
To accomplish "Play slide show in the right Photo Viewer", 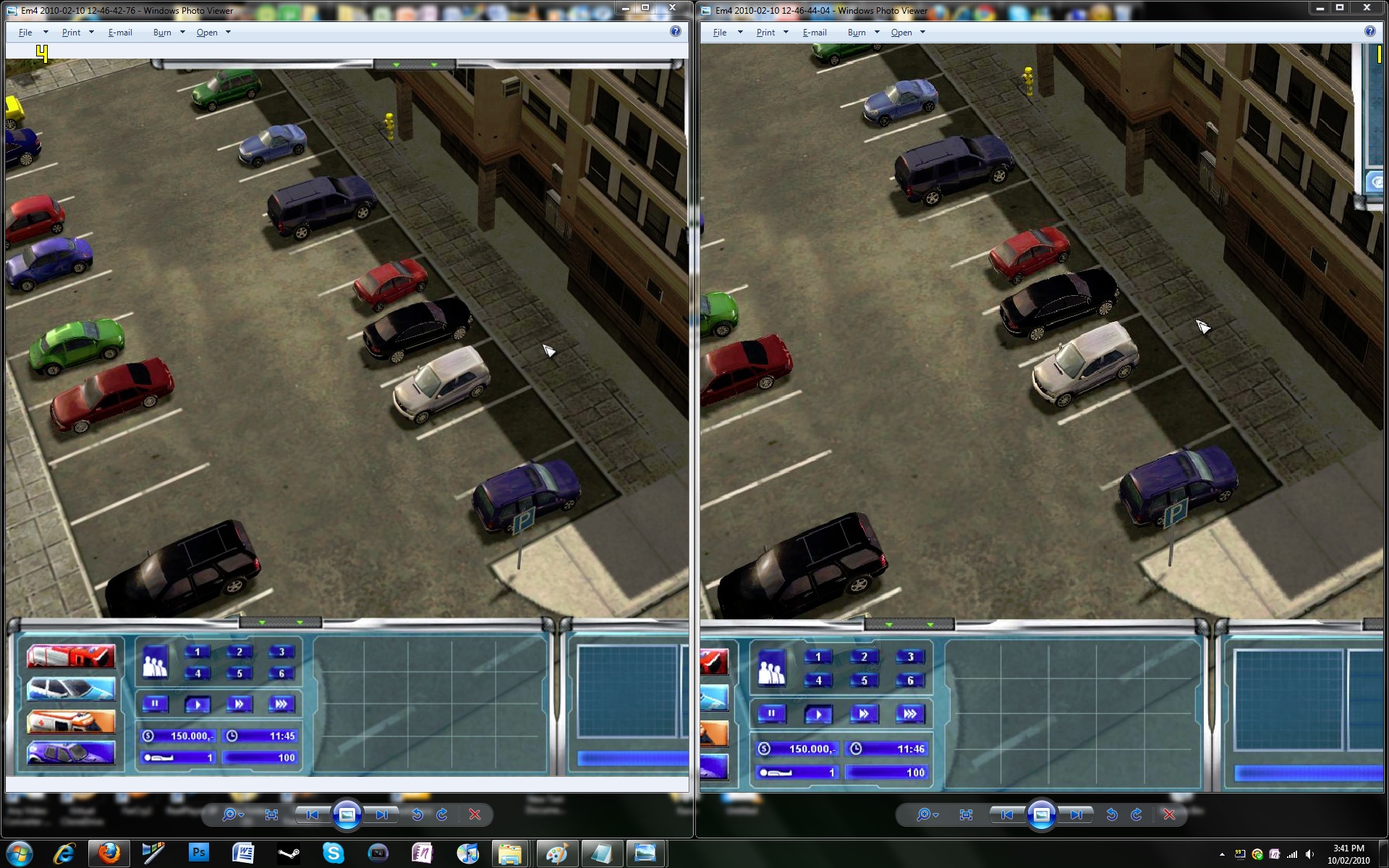I will (x=1042, y=815).
